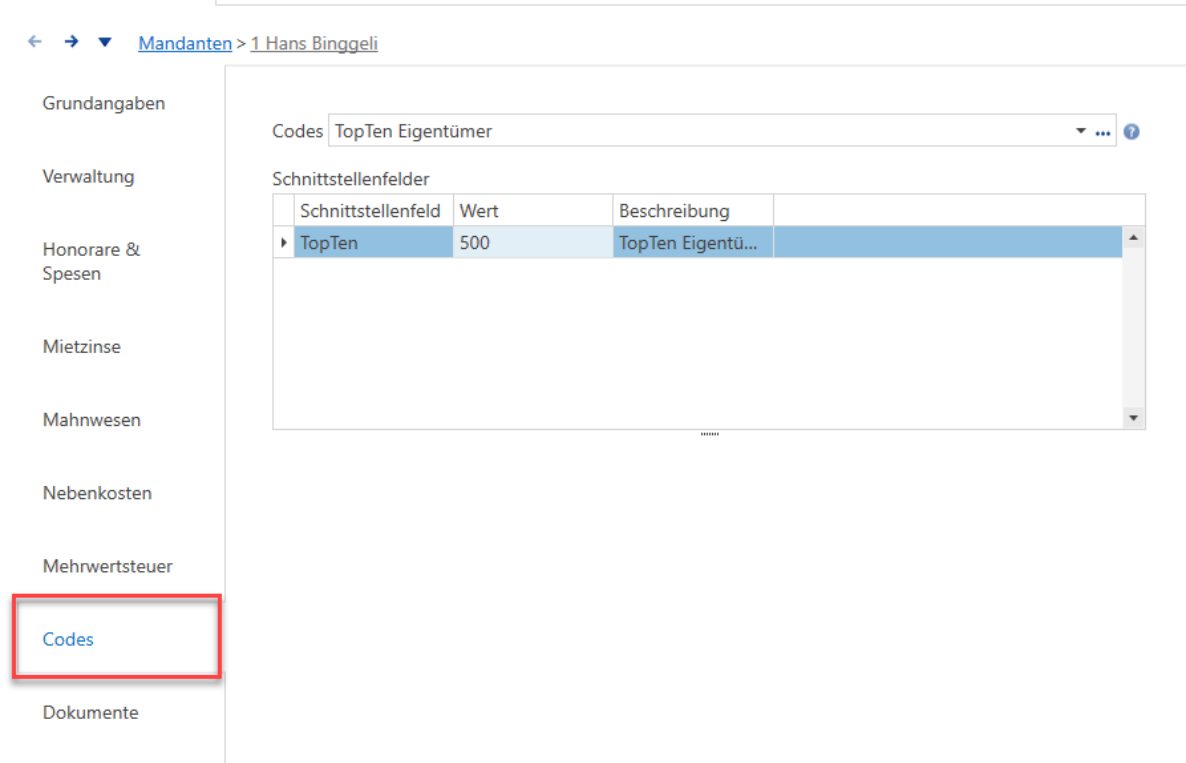
Task: Open the Mandanten breadcrumb link
Action: [x=185, y=43]
